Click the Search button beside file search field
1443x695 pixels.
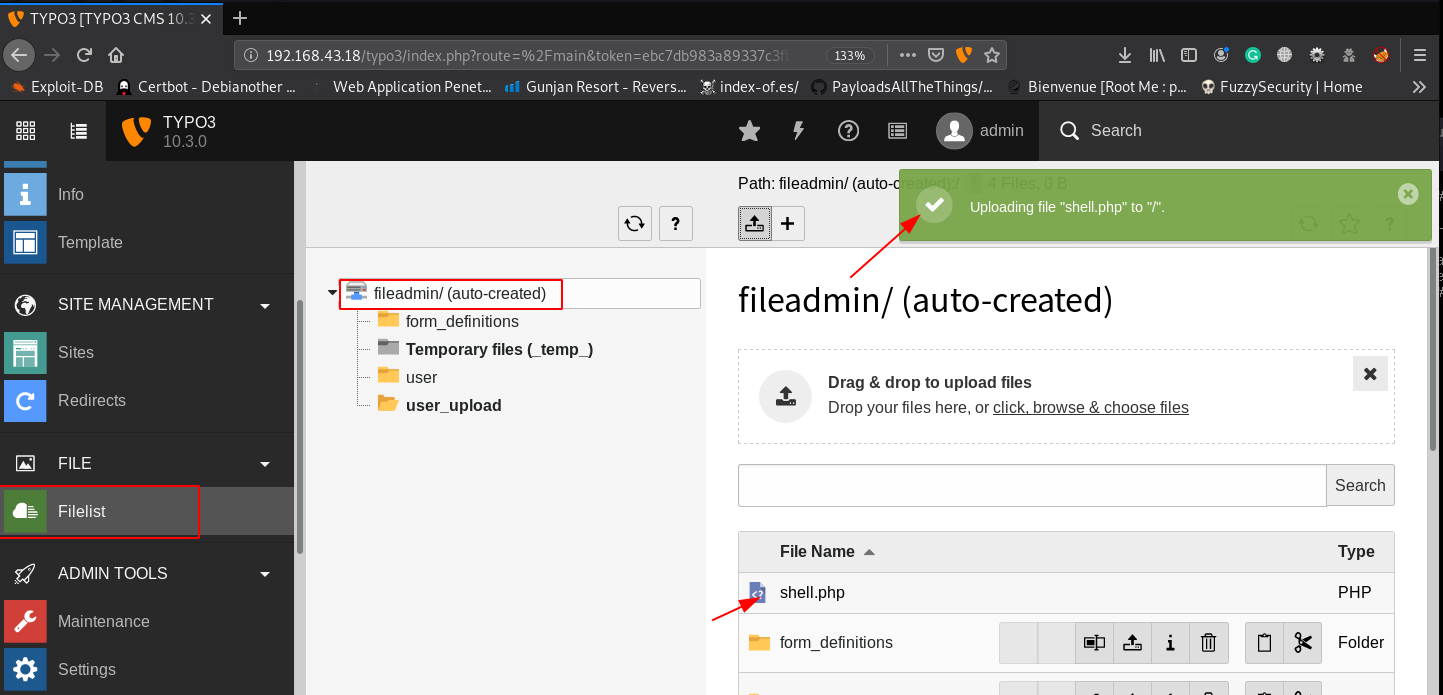[x=1360, y=486]
